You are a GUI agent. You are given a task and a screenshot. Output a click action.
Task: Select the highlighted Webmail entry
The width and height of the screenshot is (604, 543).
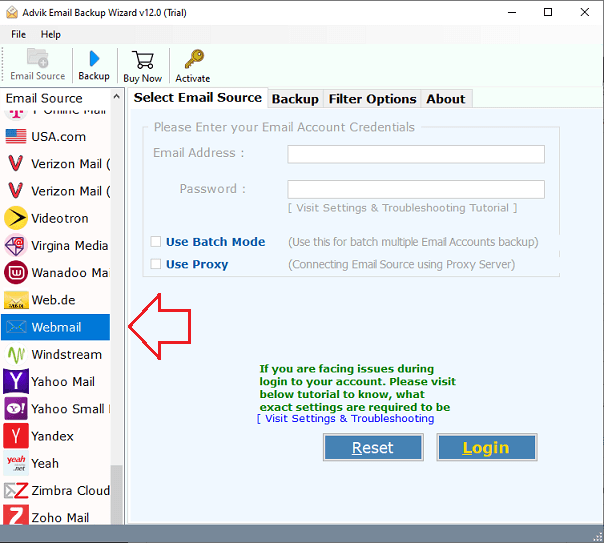(56, 327)
